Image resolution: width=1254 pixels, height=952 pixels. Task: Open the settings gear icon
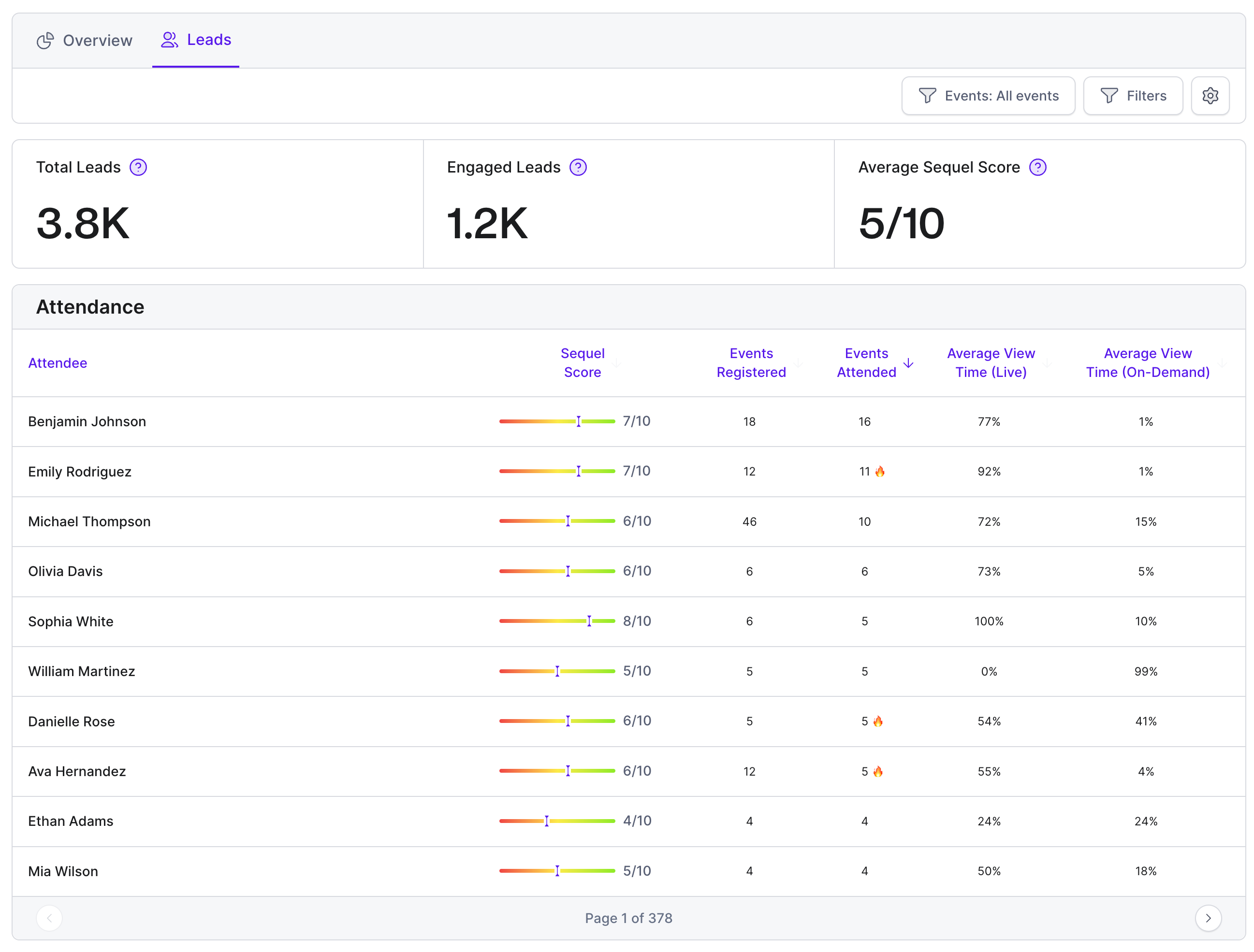pos(1210,96)
